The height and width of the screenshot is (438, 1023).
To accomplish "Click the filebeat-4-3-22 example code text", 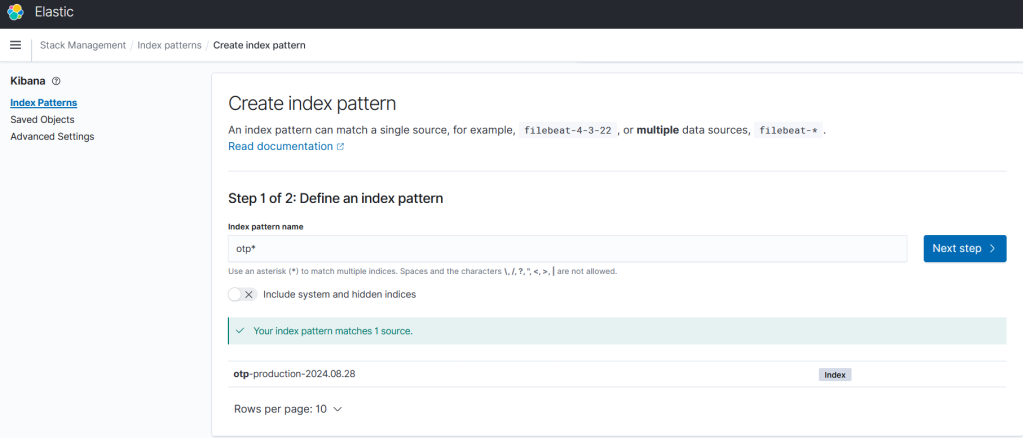I will point(568,130).
